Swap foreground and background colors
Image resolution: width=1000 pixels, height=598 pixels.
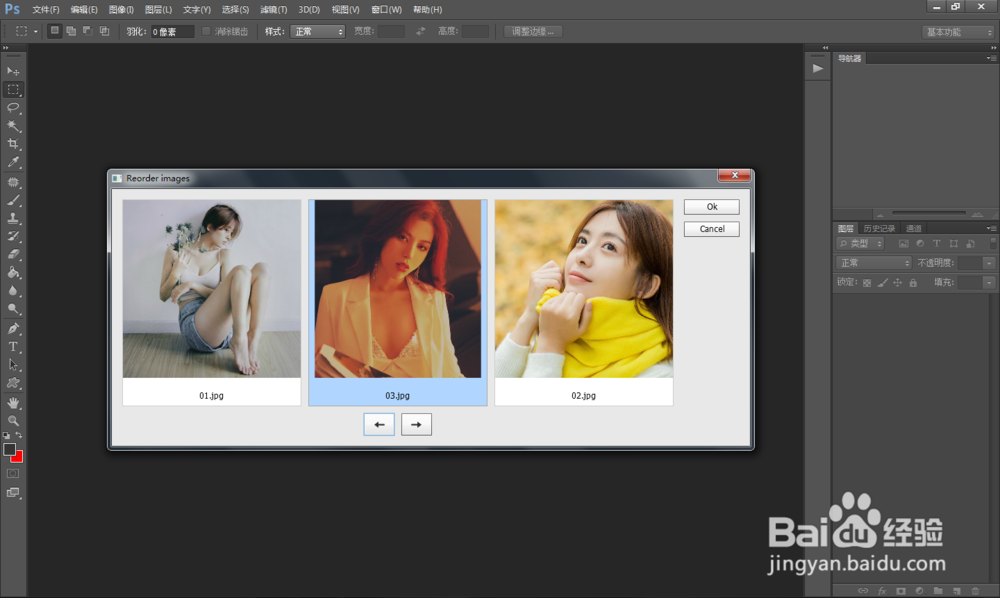click(19, 435)
